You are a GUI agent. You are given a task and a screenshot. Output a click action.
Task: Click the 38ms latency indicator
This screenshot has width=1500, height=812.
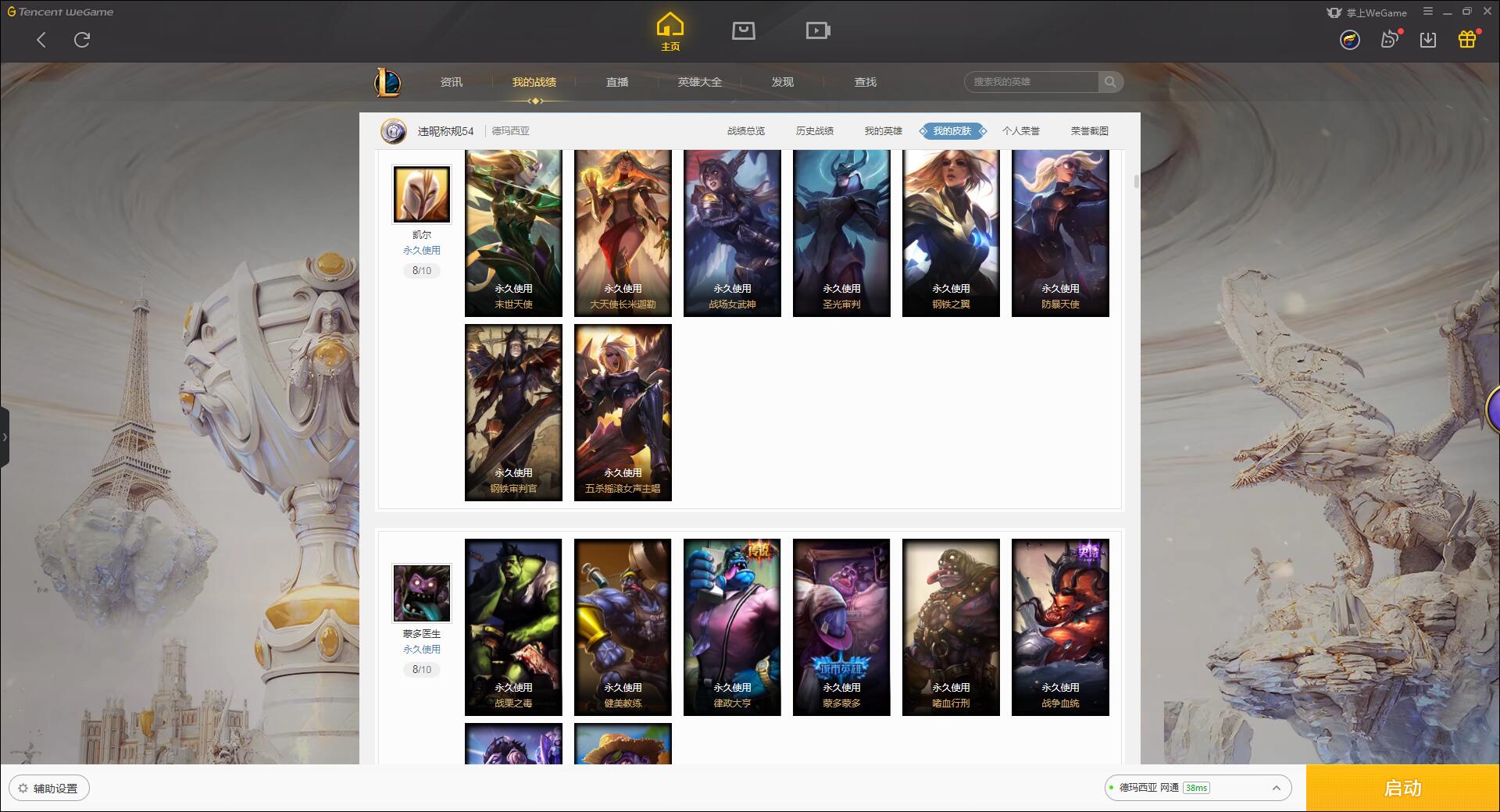coord(1196,788)
